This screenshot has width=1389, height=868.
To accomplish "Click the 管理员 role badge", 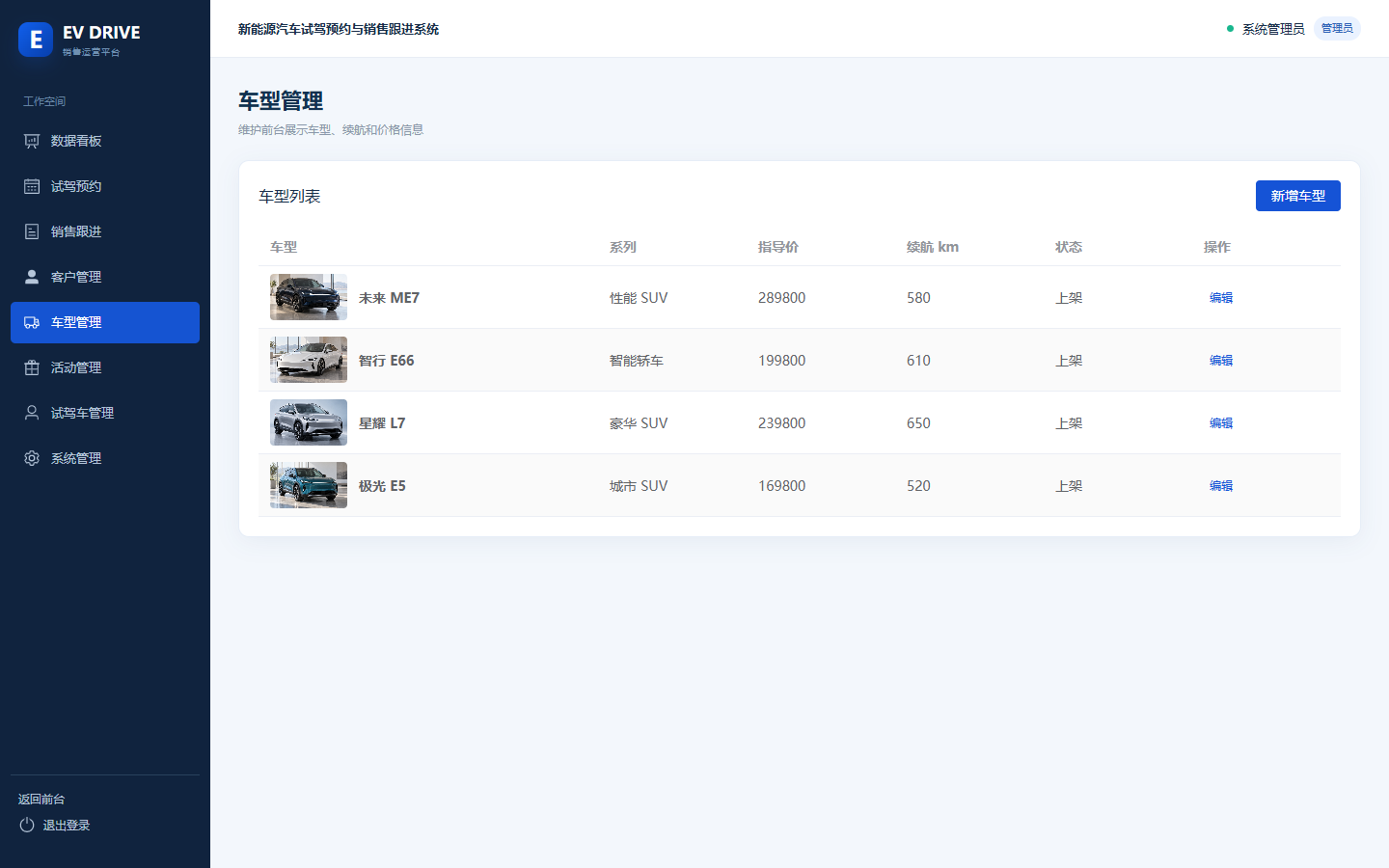I will click(1337, 29).
